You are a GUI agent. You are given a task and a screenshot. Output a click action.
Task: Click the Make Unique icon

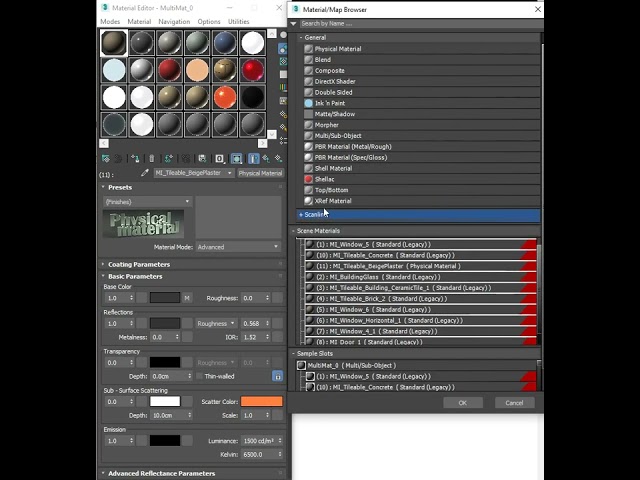tap(185, 158)
